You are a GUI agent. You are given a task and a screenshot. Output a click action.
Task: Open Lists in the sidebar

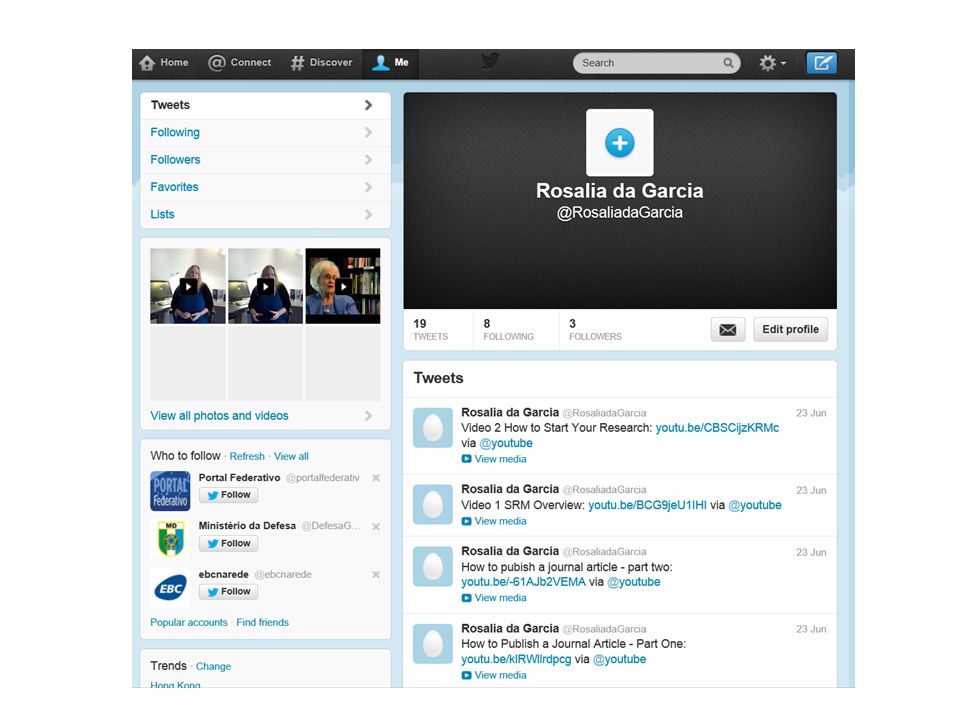point(266,214)
